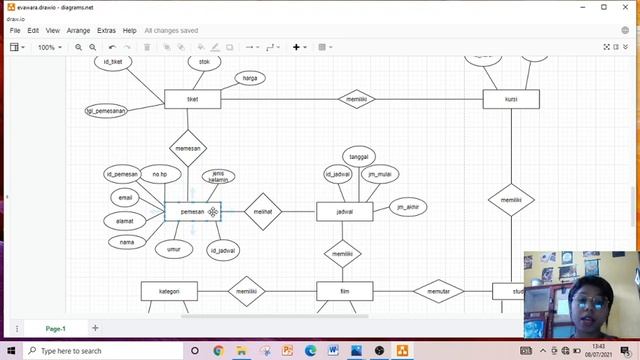Viewport: 640px width, 360px height.
Task: Click the taskbar search box
Action: 104,351
